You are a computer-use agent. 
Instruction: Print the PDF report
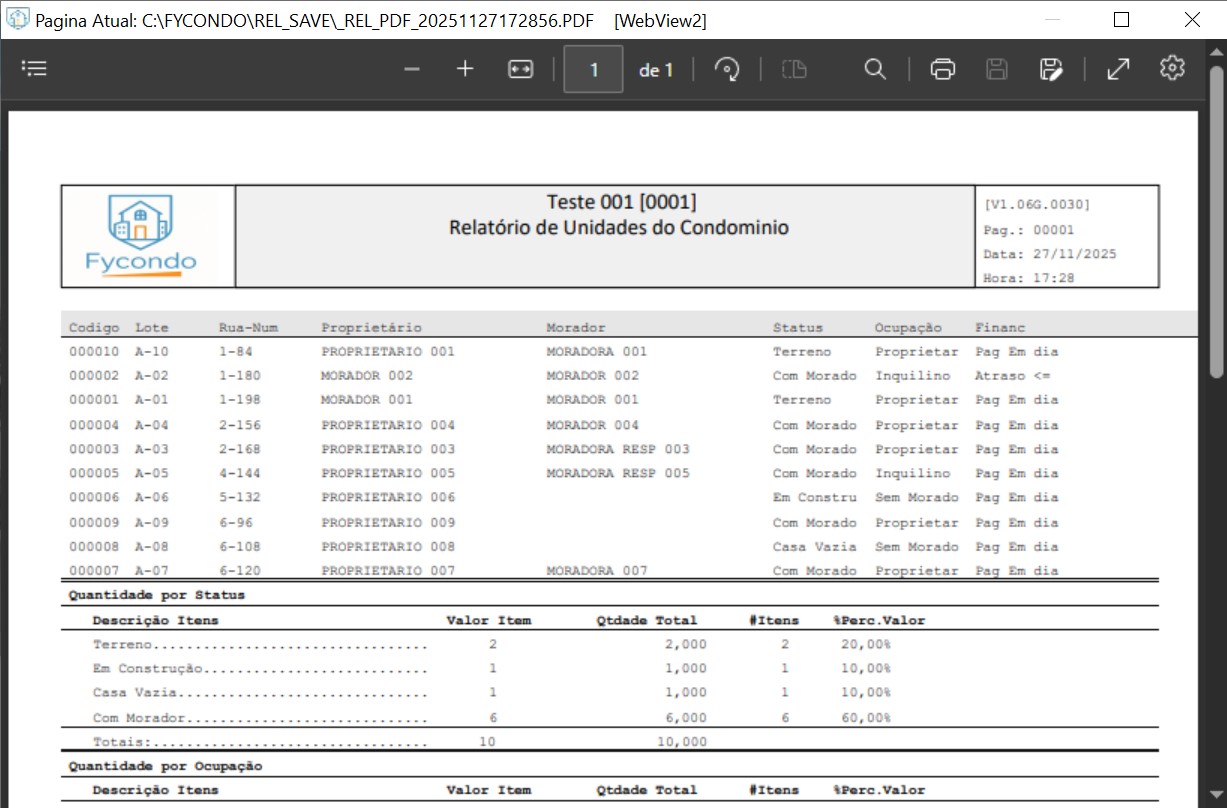pyautogui.click(x=942, y=69)
